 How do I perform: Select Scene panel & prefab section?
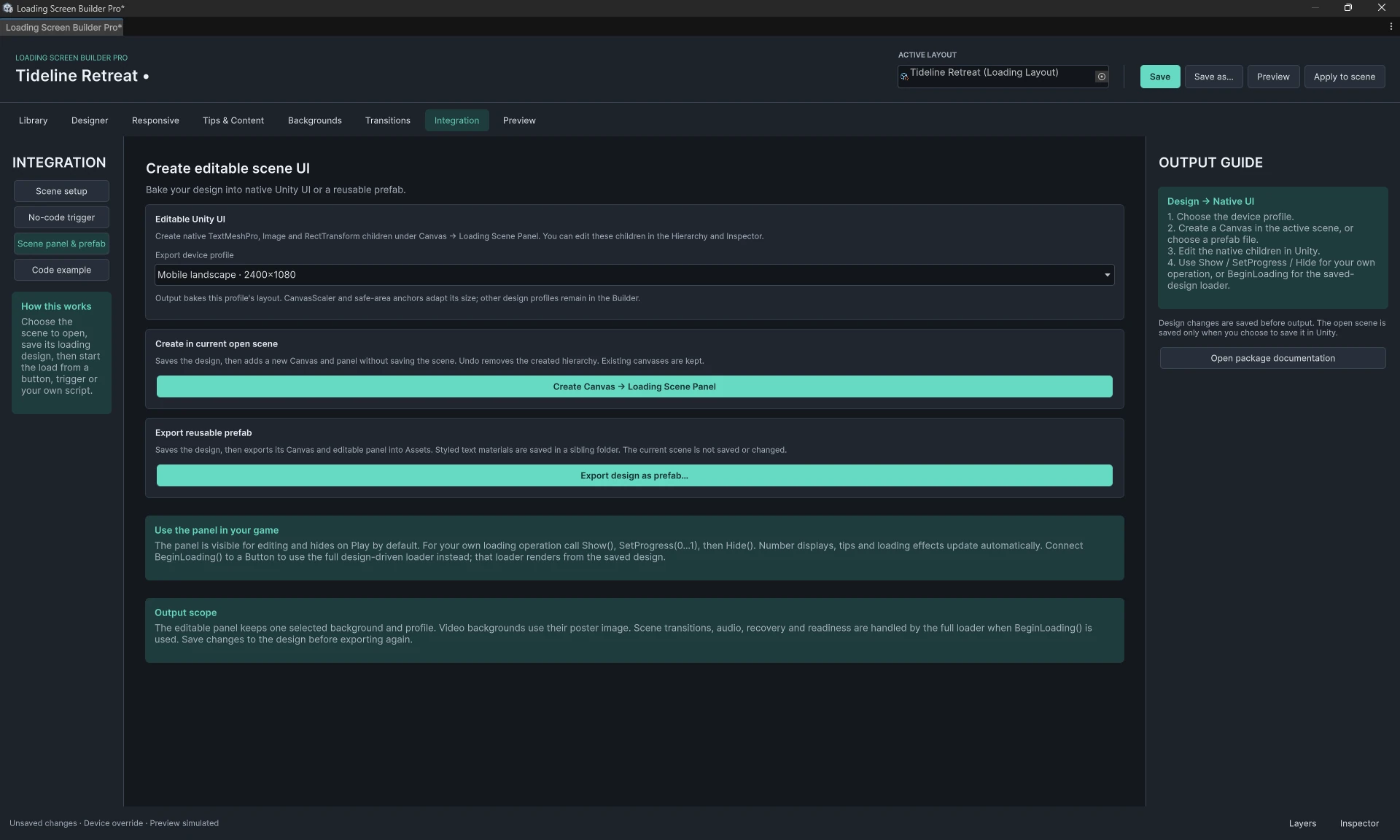click(61, 244)
